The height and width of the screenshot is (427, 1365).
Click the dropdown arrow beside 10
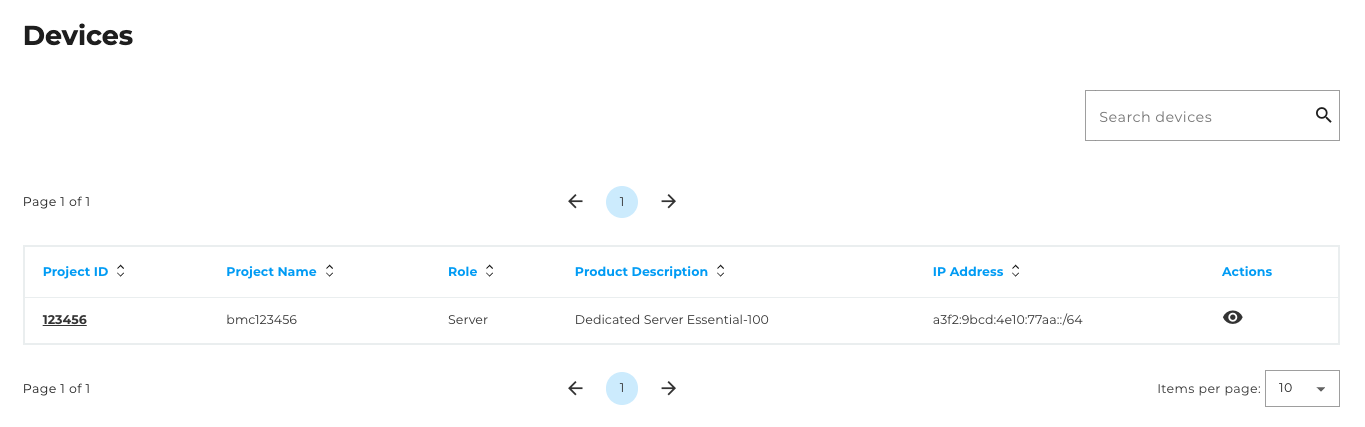coord(1321,389)
